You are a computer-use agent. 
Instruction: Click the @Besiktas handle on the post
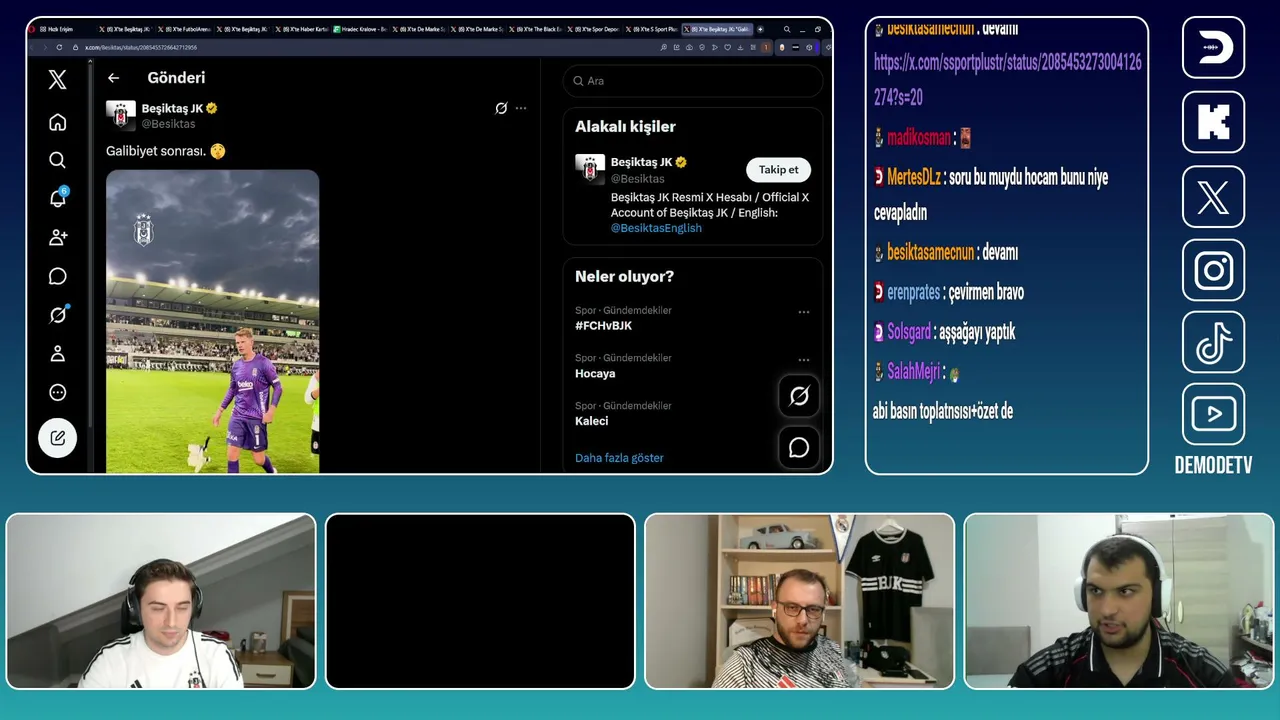(x=168, y=124)
